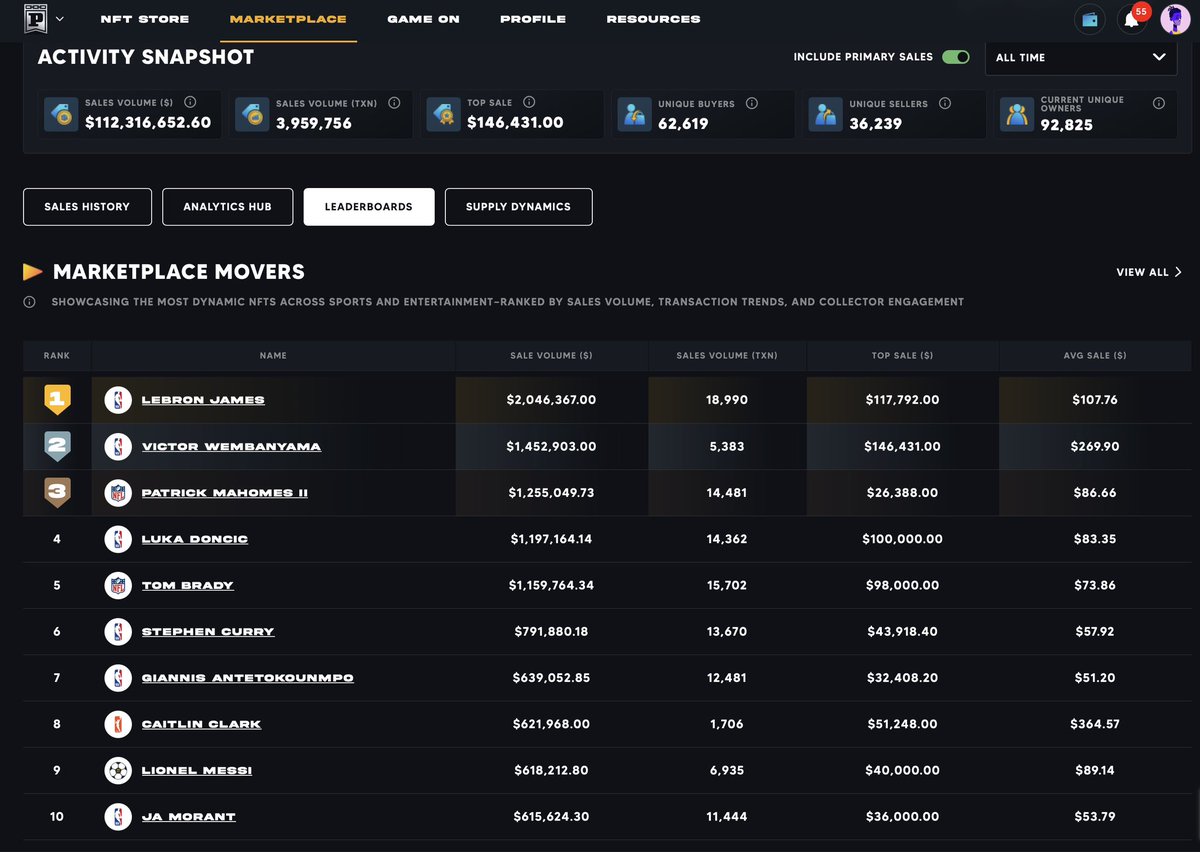The width and height of the screenshot is (1200, 852).
Task: Open the Profile menu
Action: coord(533,19)
